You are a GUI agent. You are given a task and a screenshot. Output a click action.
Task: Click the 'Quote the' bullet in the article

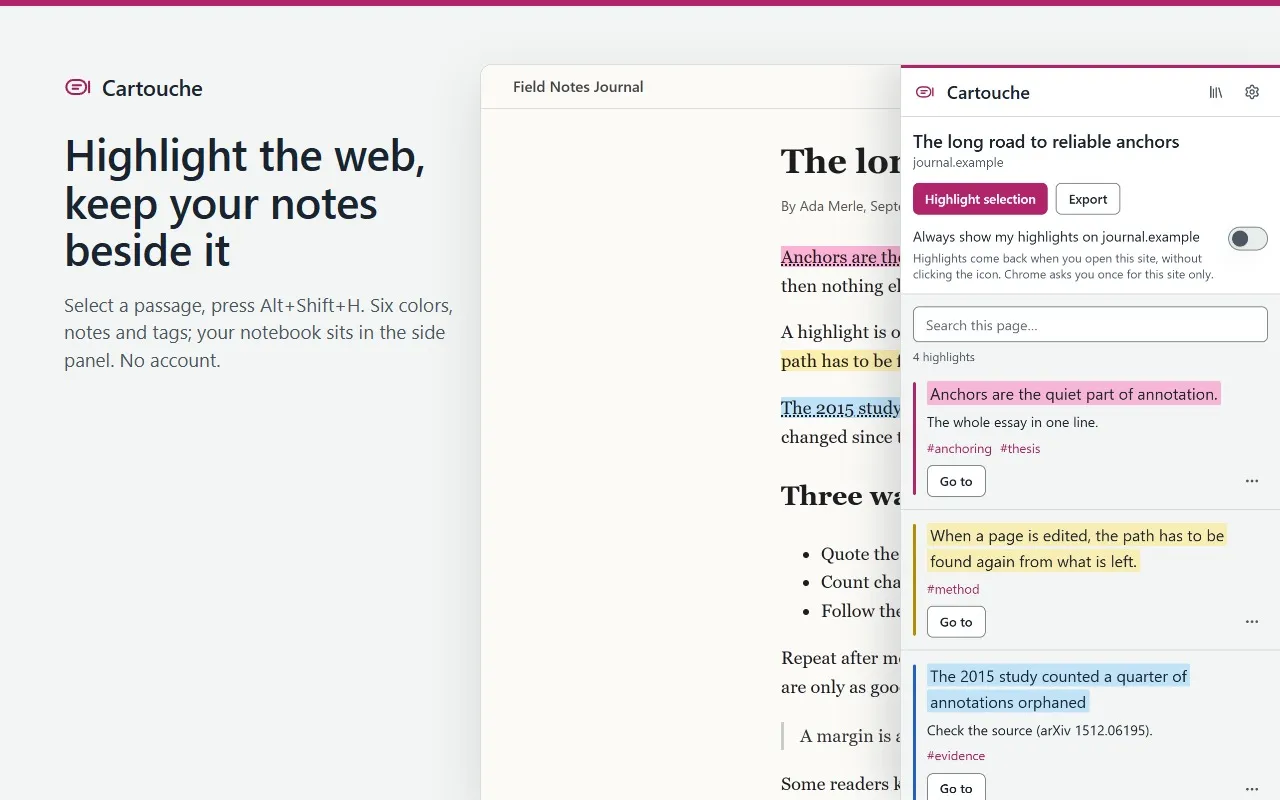tap(860, 554)
